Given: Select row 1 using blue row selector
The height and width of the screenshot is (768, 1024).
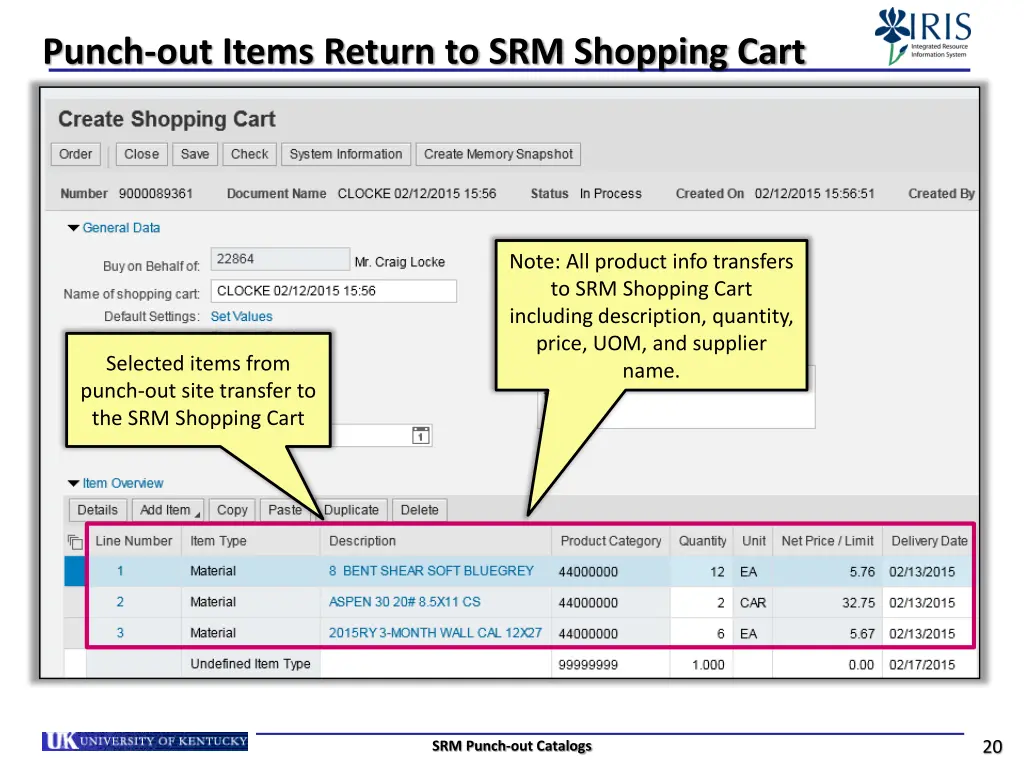Looking at the screenshot, I should (x=74, y=571).
